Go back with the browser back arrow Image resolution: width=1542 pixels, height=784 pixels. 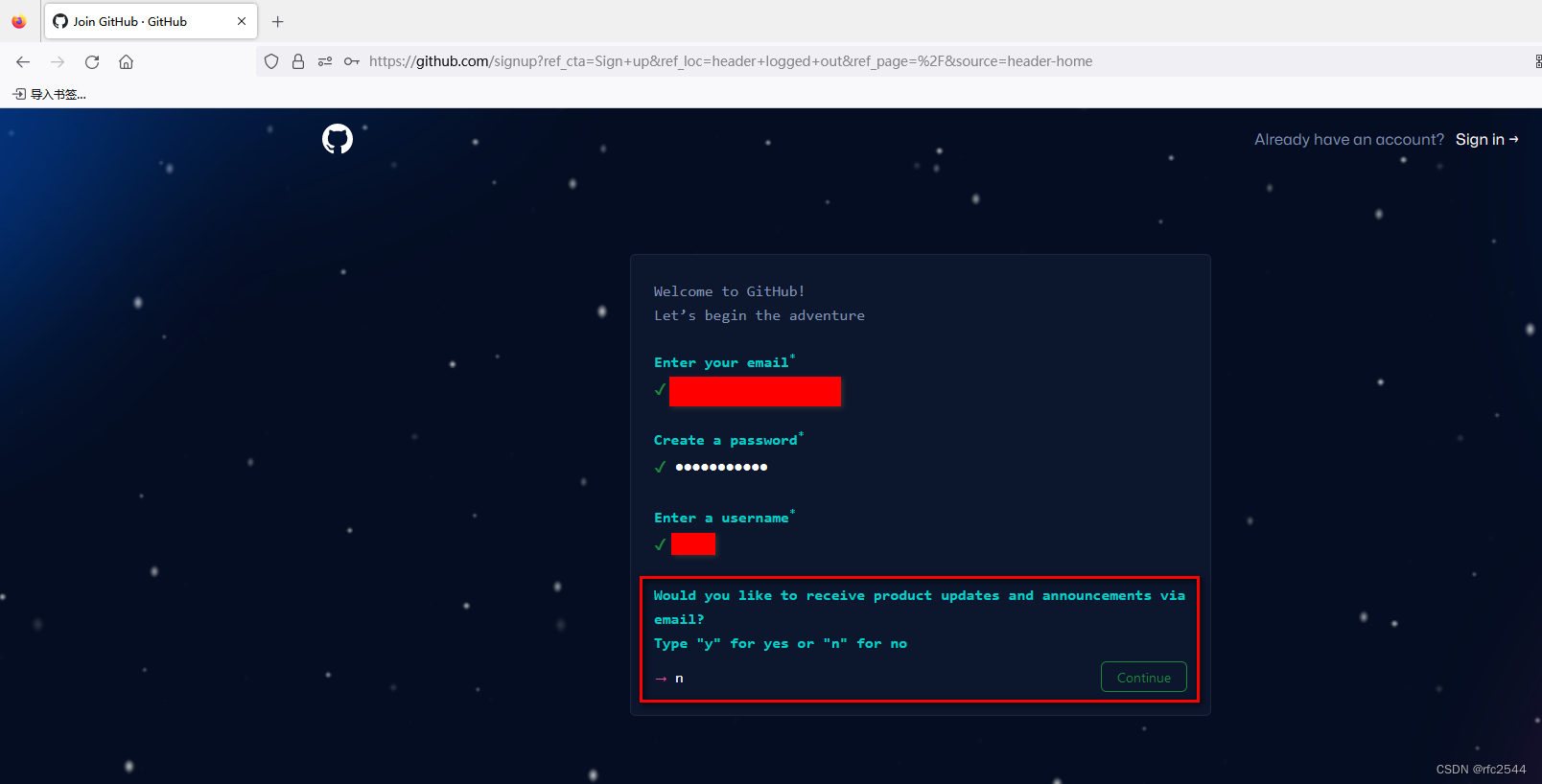click(x=23, y=61)
